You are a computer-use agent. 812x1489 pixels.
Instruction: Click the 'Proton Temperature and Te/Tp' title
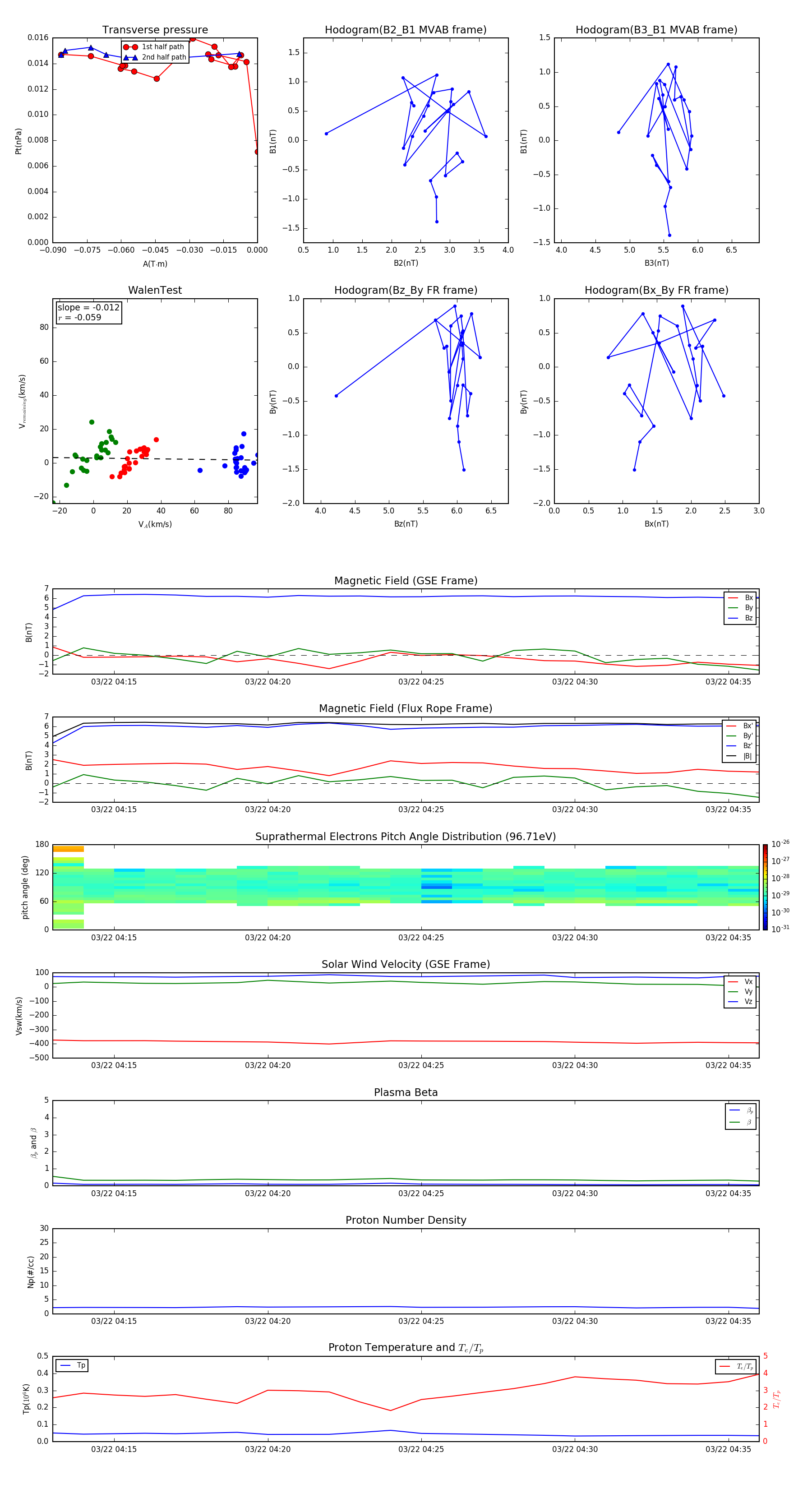[x=406, y=1348]
